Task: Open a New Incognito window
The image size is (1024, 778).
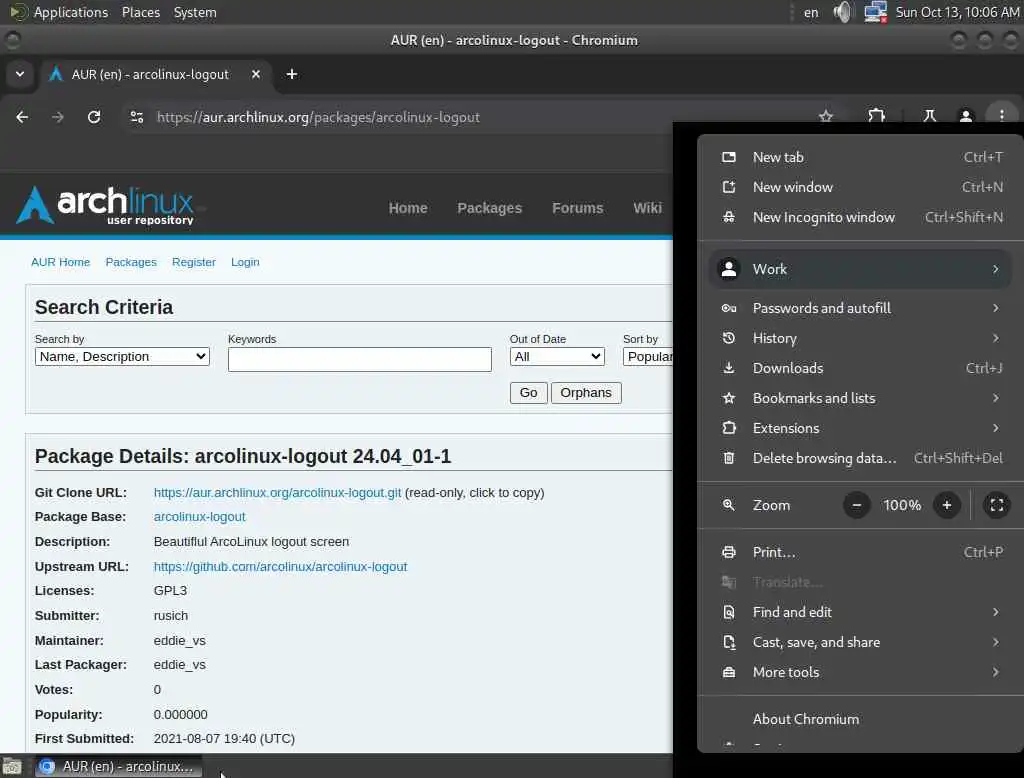Action: point(861,217)
